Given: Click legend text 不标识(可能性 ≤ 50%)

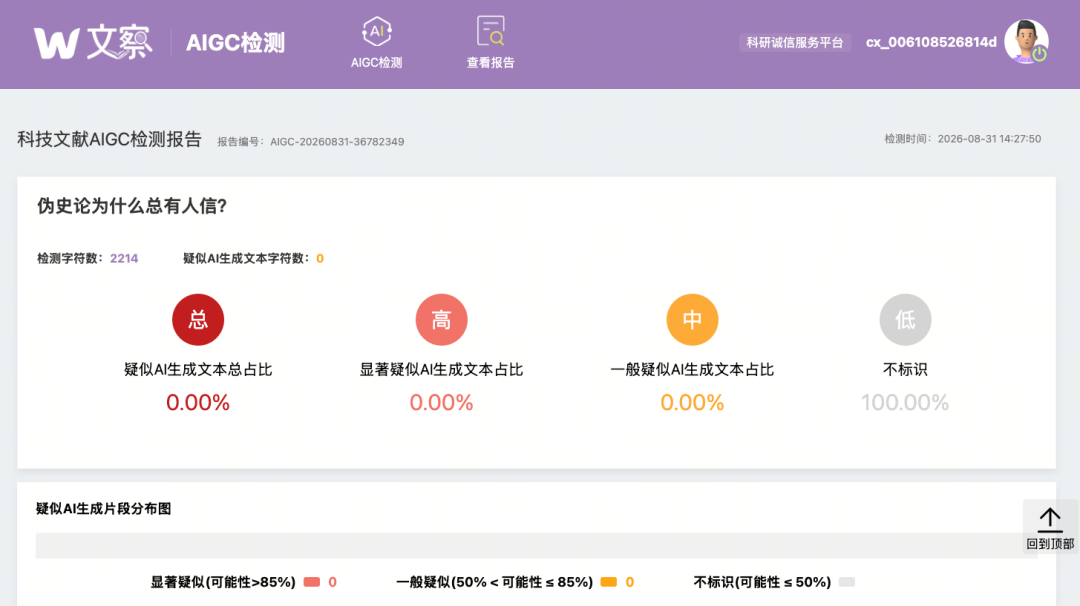Looking at the screenshot, I should point(762,583).
